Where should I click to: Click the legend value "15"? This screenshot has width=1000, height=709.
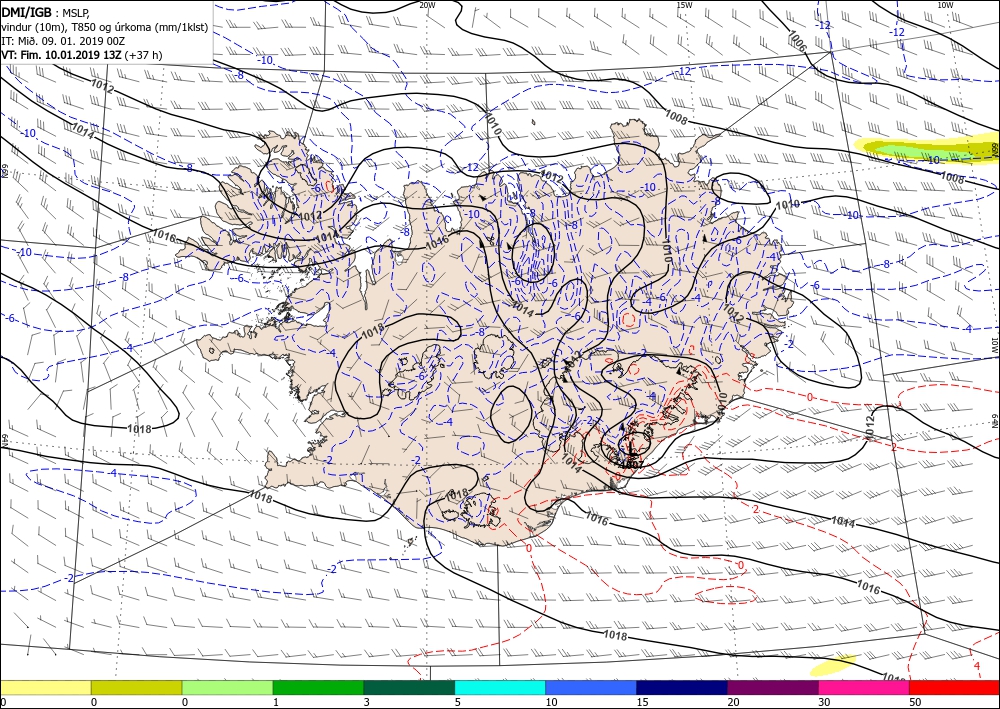[x=642, y=702]
